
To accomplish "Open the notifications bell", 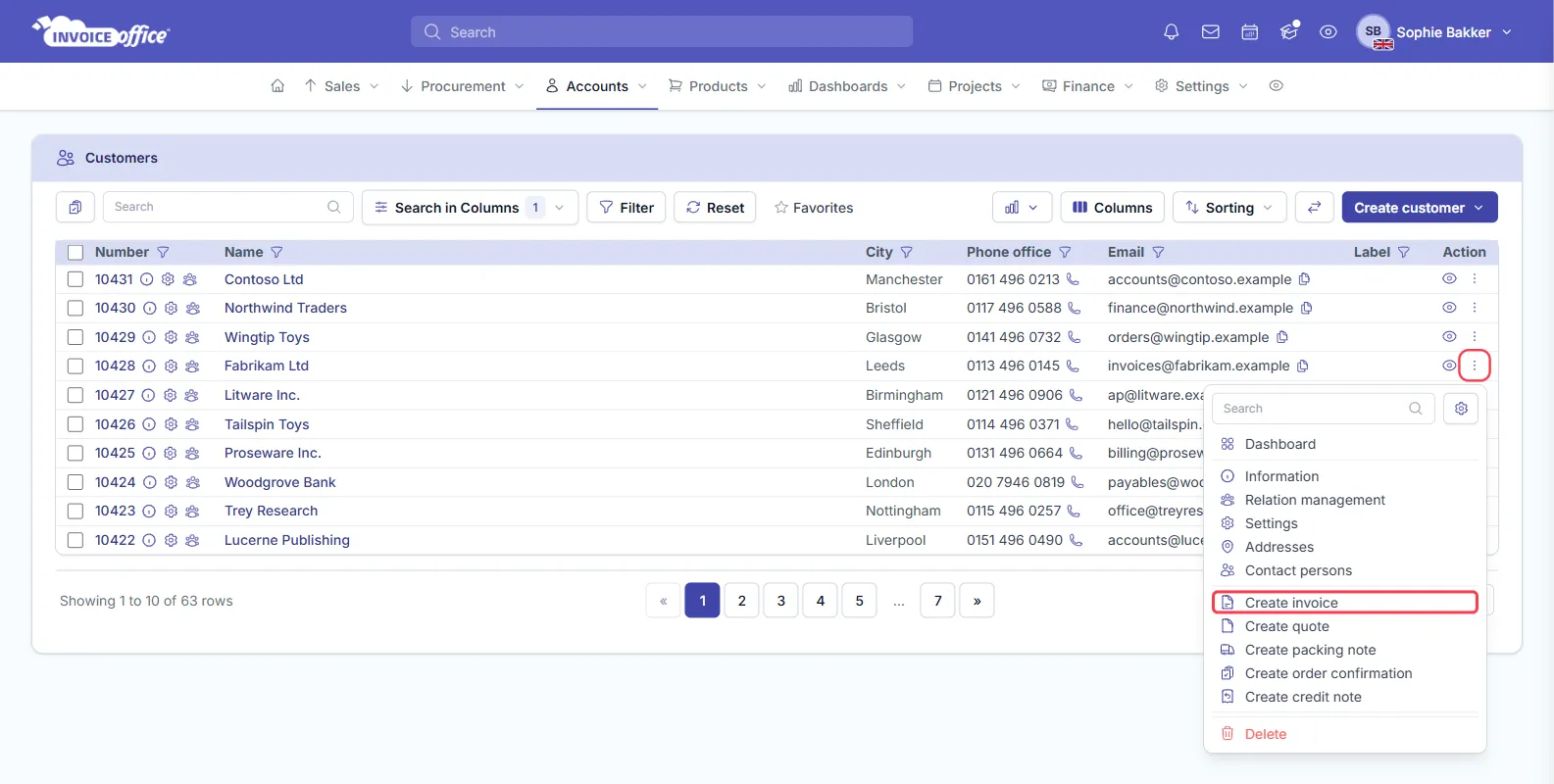I will coord(1171,32).
